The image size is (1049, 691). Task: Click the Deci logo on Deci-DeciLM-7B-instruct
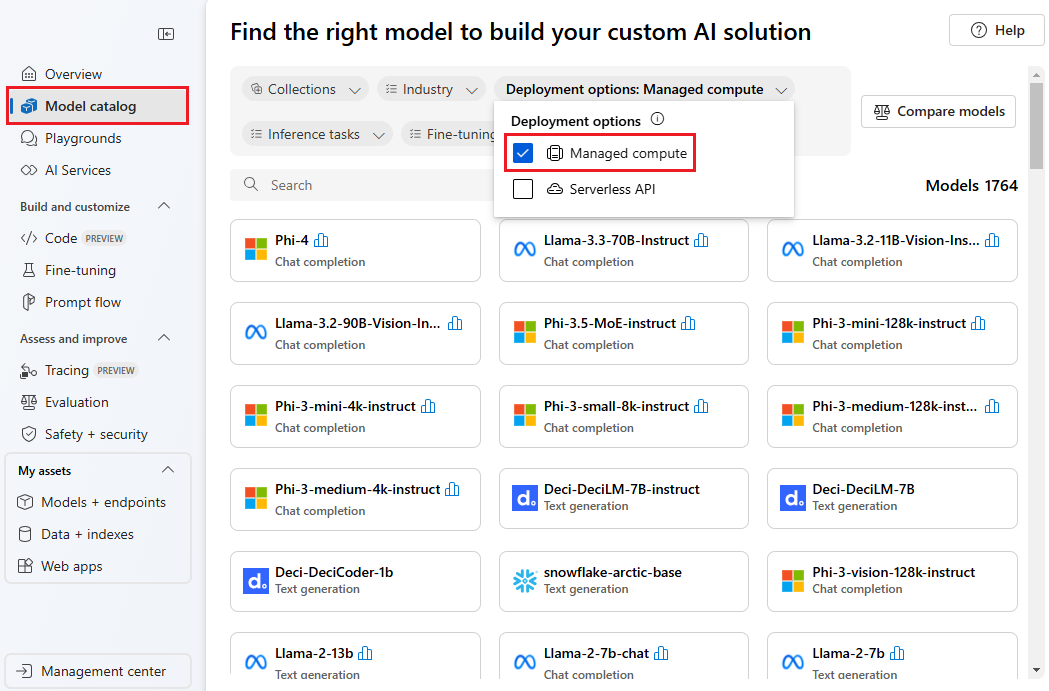coord(524,498)
